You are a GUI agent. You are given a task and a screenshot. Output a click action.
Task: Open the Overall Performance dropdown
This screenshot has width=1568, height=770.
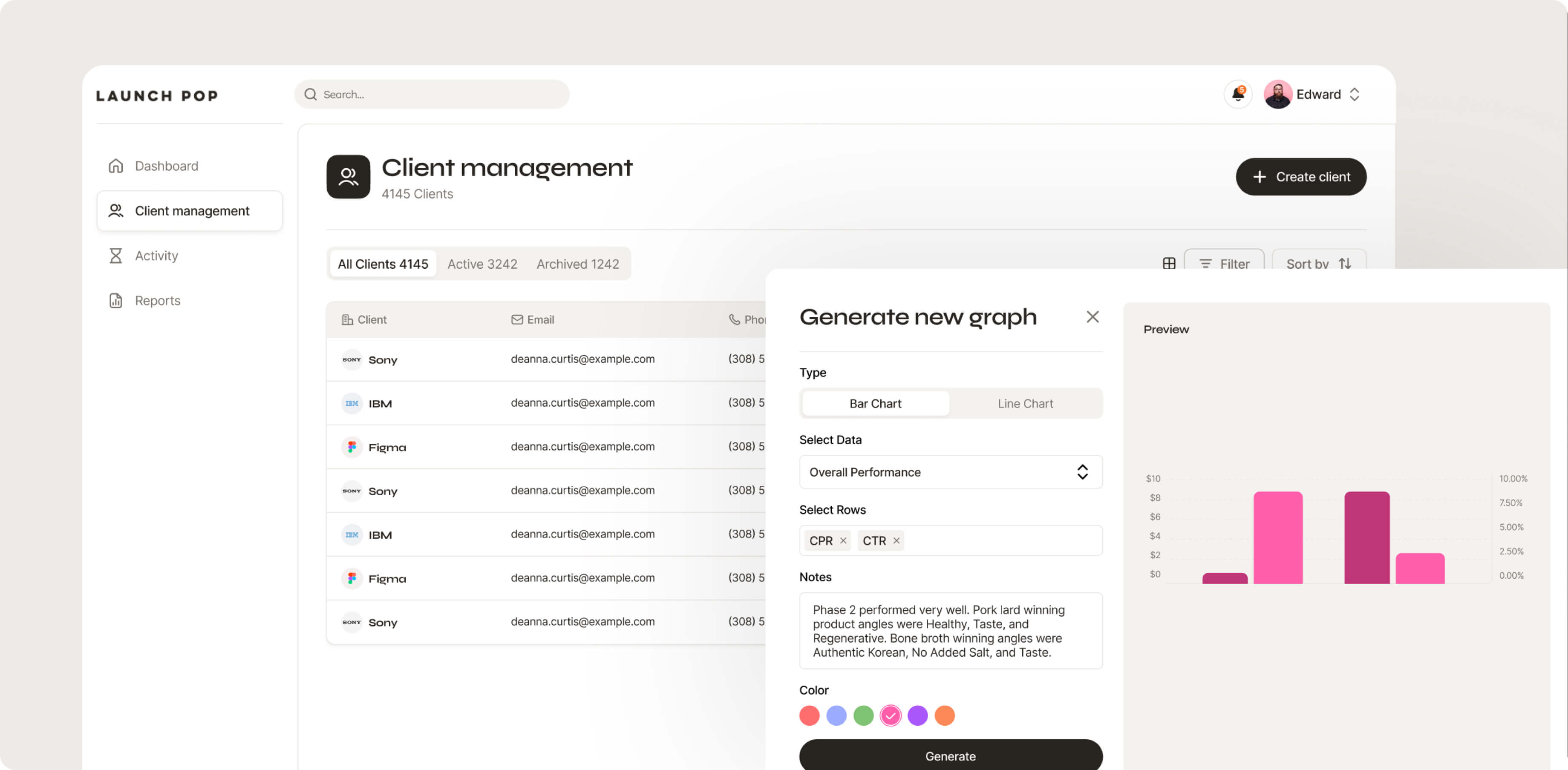(x=950, y=472)
